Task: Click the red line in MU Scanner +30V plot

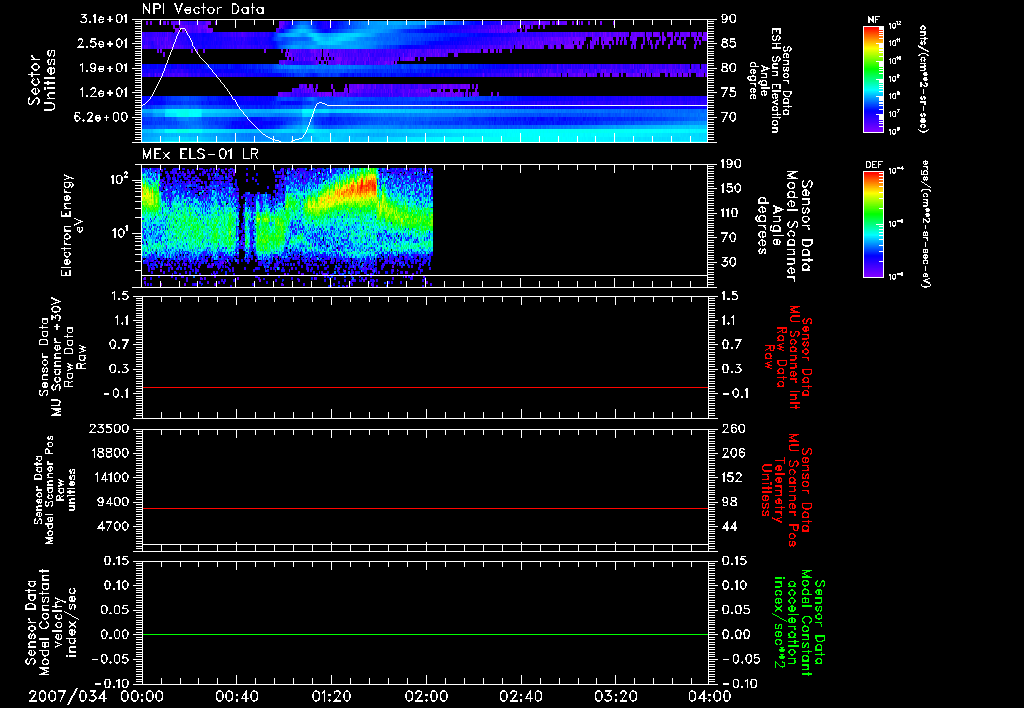Action: tap(424, 387)
